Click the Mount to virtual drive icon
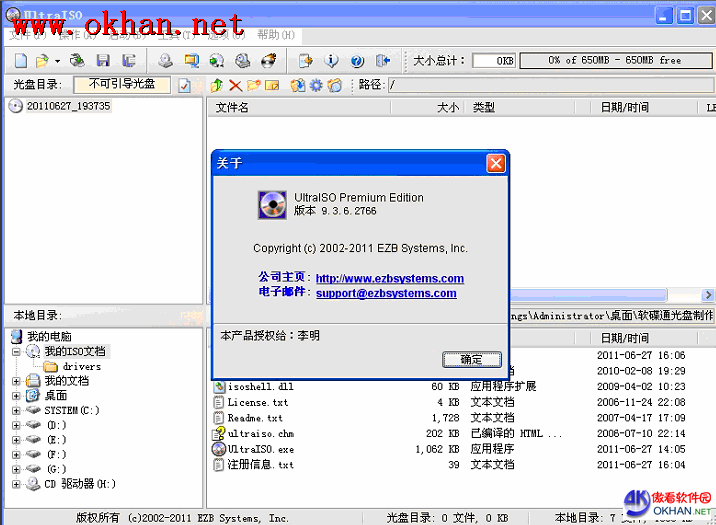The image size is (716, 525). tap(242, 61)
